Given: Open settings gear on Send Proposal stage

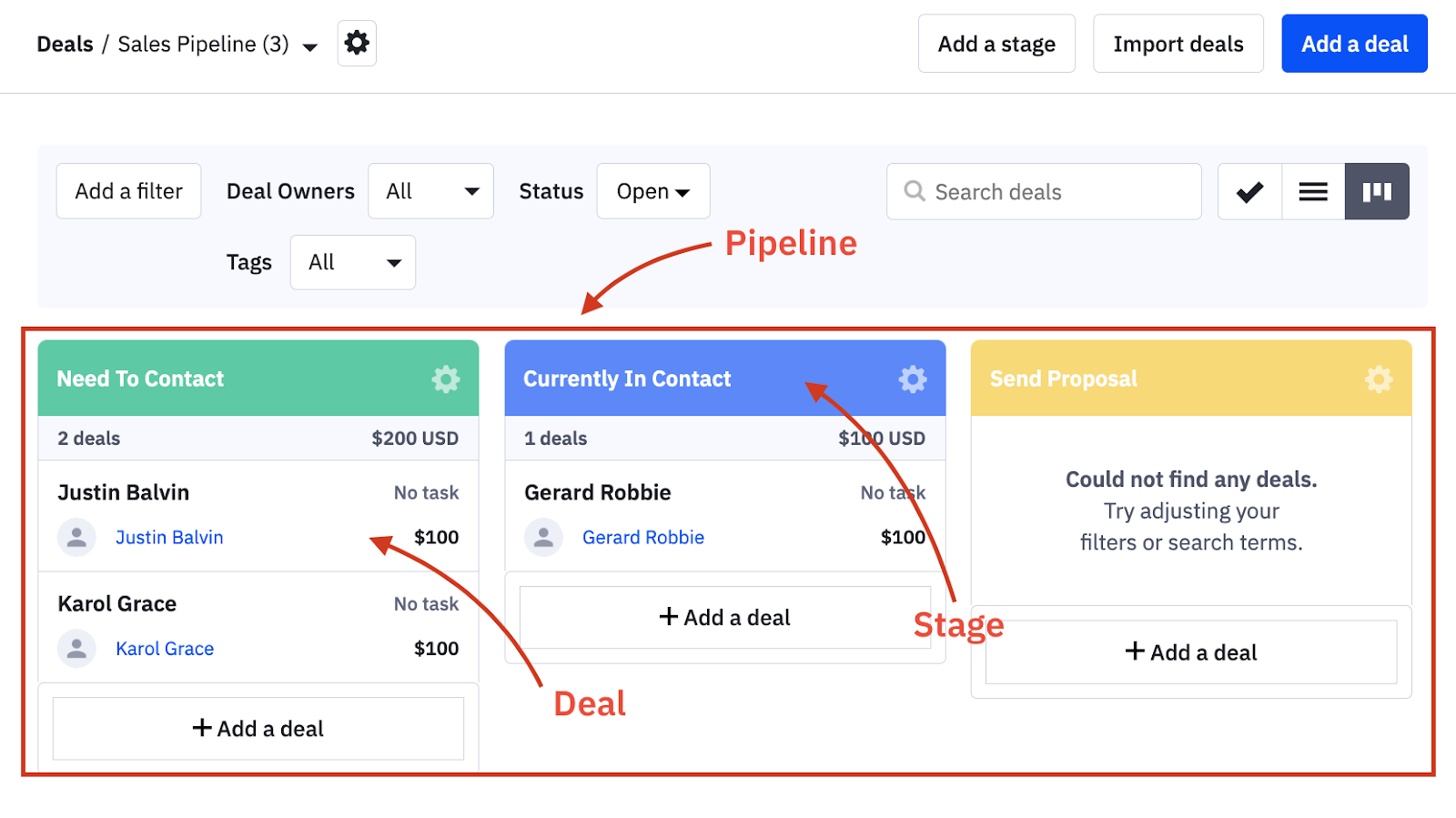Looking at the screenshot, I should click(x=1378, y=379).
